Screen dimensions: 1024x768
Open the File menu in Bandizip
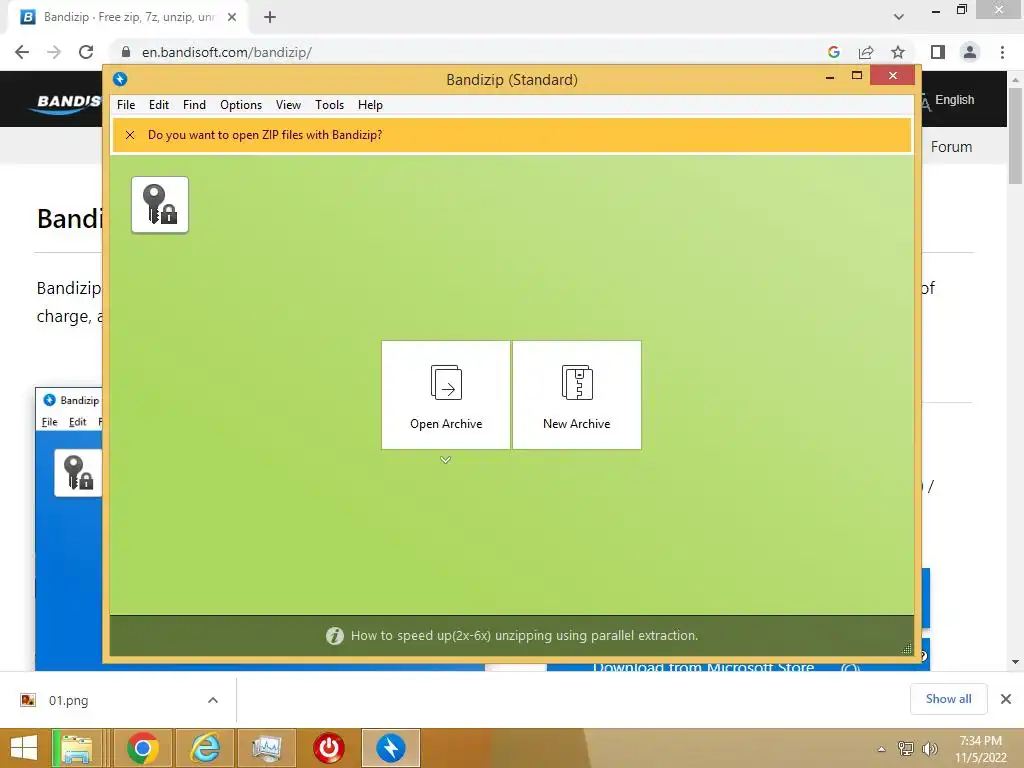tap(126, 104)
